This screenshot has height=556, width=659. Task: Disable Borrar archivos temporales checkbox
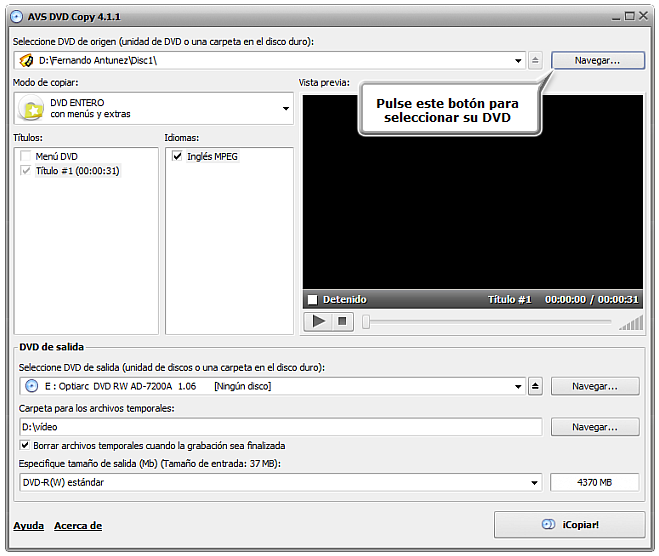[x=25, y=445]
